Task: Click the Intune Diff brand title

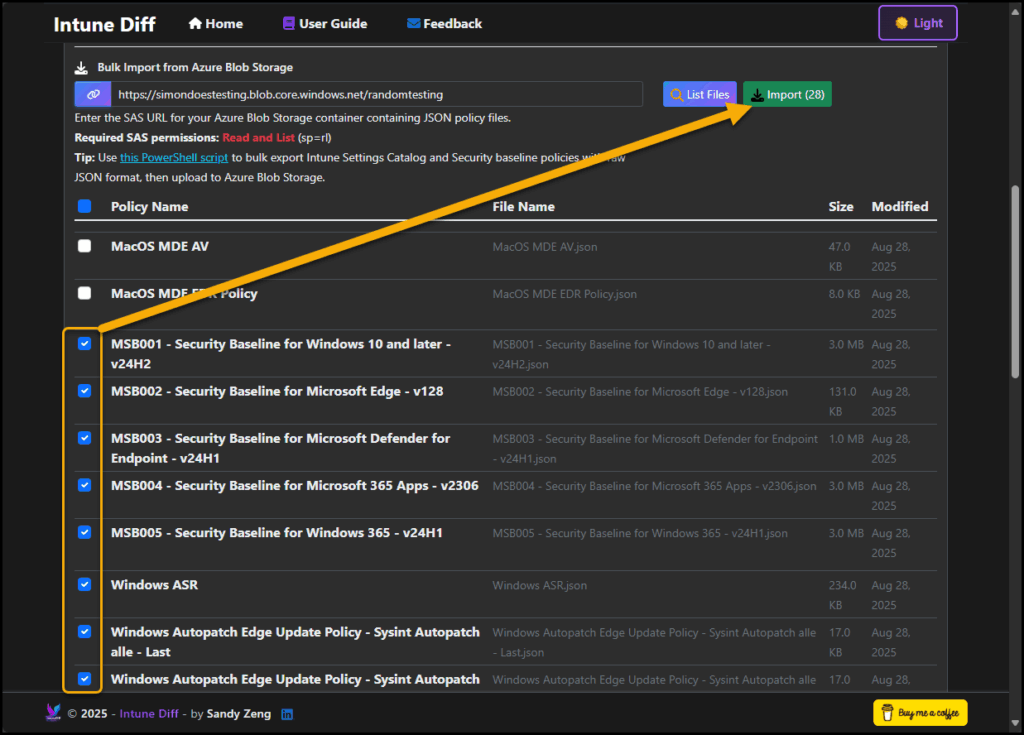Action: point(104,24)
